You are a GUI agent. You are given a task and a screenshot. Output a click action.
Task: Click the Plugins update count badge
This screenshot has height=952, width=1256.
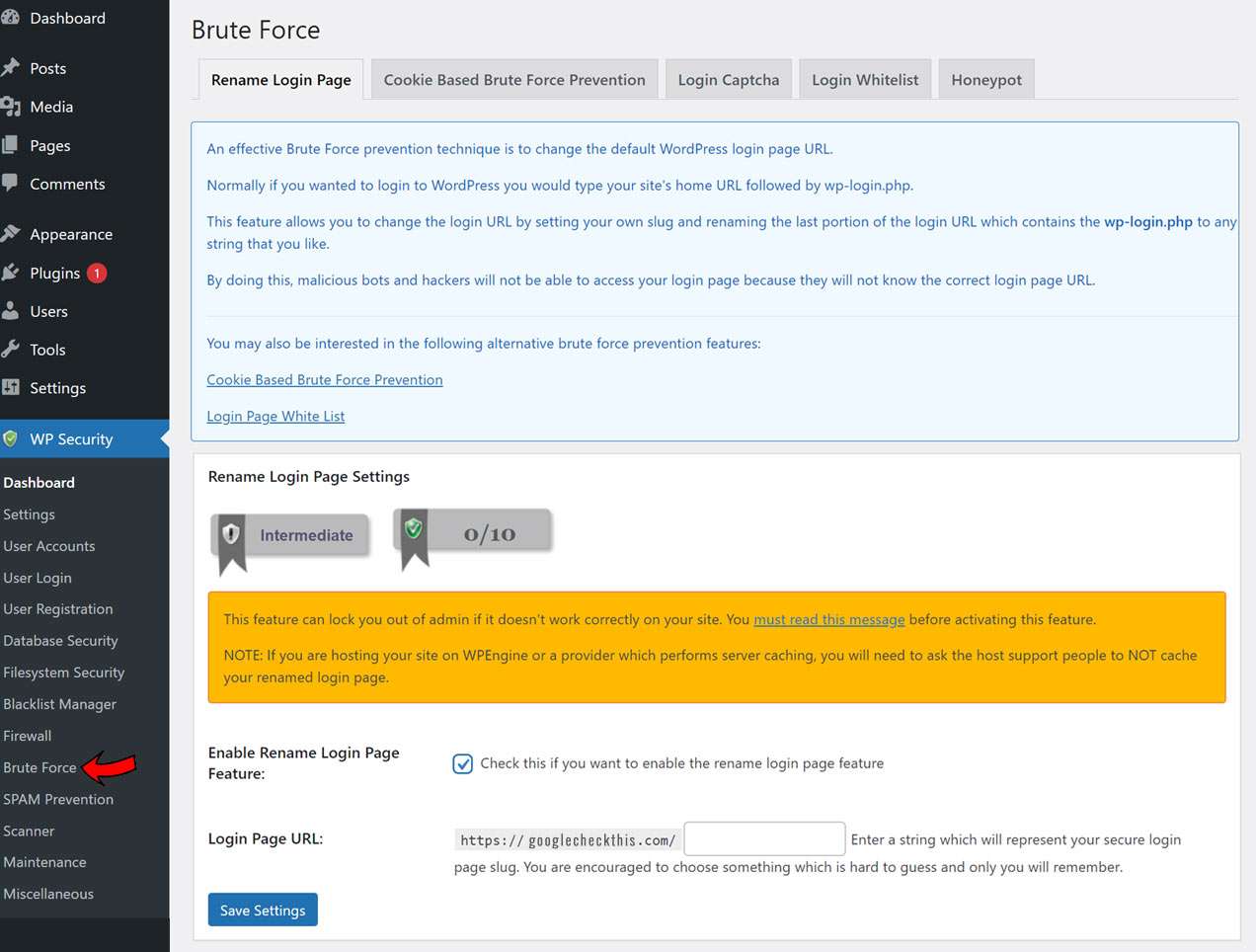[x=97, y=273]
